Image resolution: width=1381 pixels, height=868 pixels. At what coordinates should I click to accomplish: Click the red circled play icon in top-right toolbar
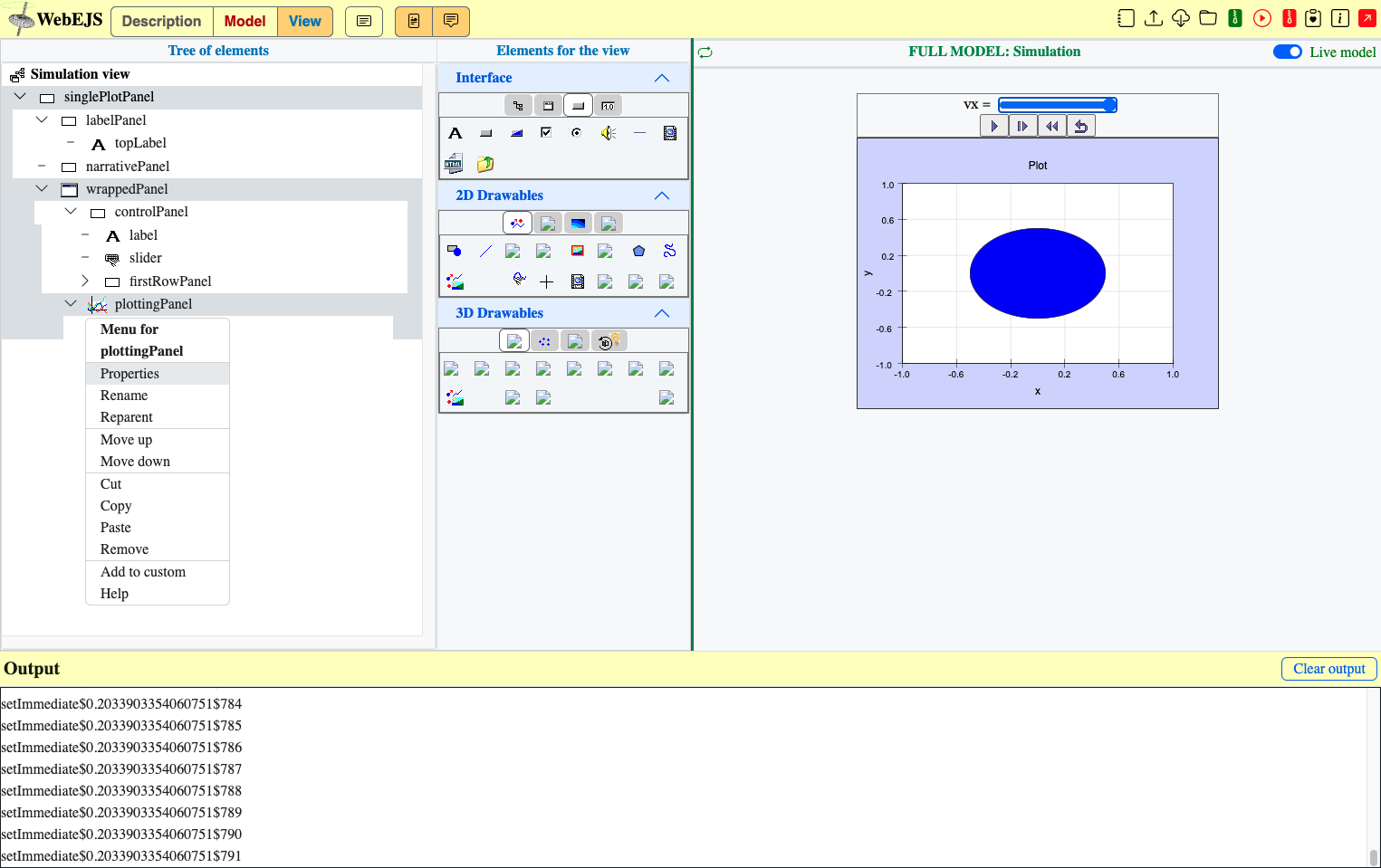click(x=1262, y=18)
